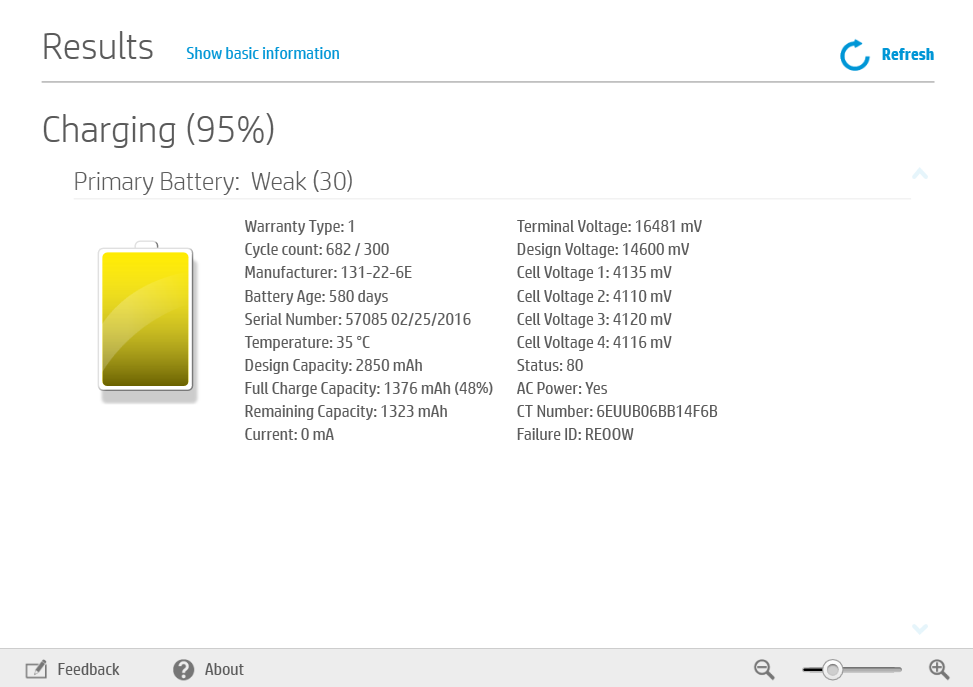
Task: Click the About icon in bottom toolbar
Action: [x=184, y=669]
